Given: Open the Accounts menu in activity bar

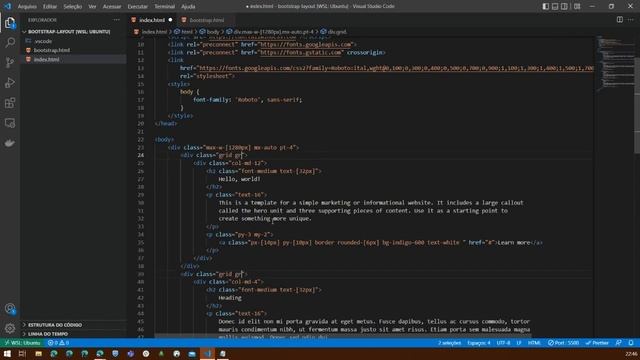Looking at the screenshot, I should click(10, 309).
